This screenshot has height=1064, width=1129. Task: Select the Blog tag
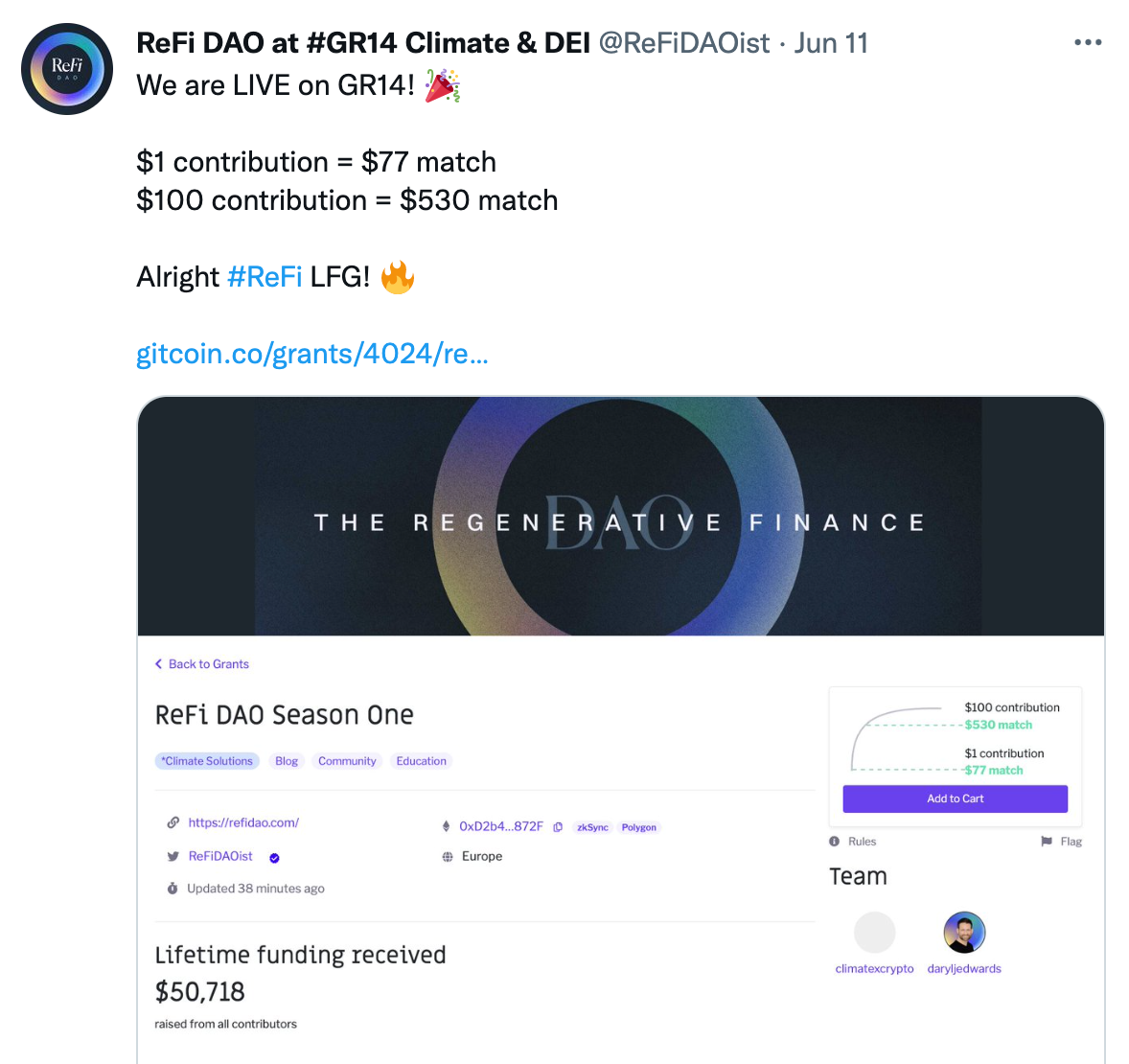pyautogui.click(x=287, y=761)
